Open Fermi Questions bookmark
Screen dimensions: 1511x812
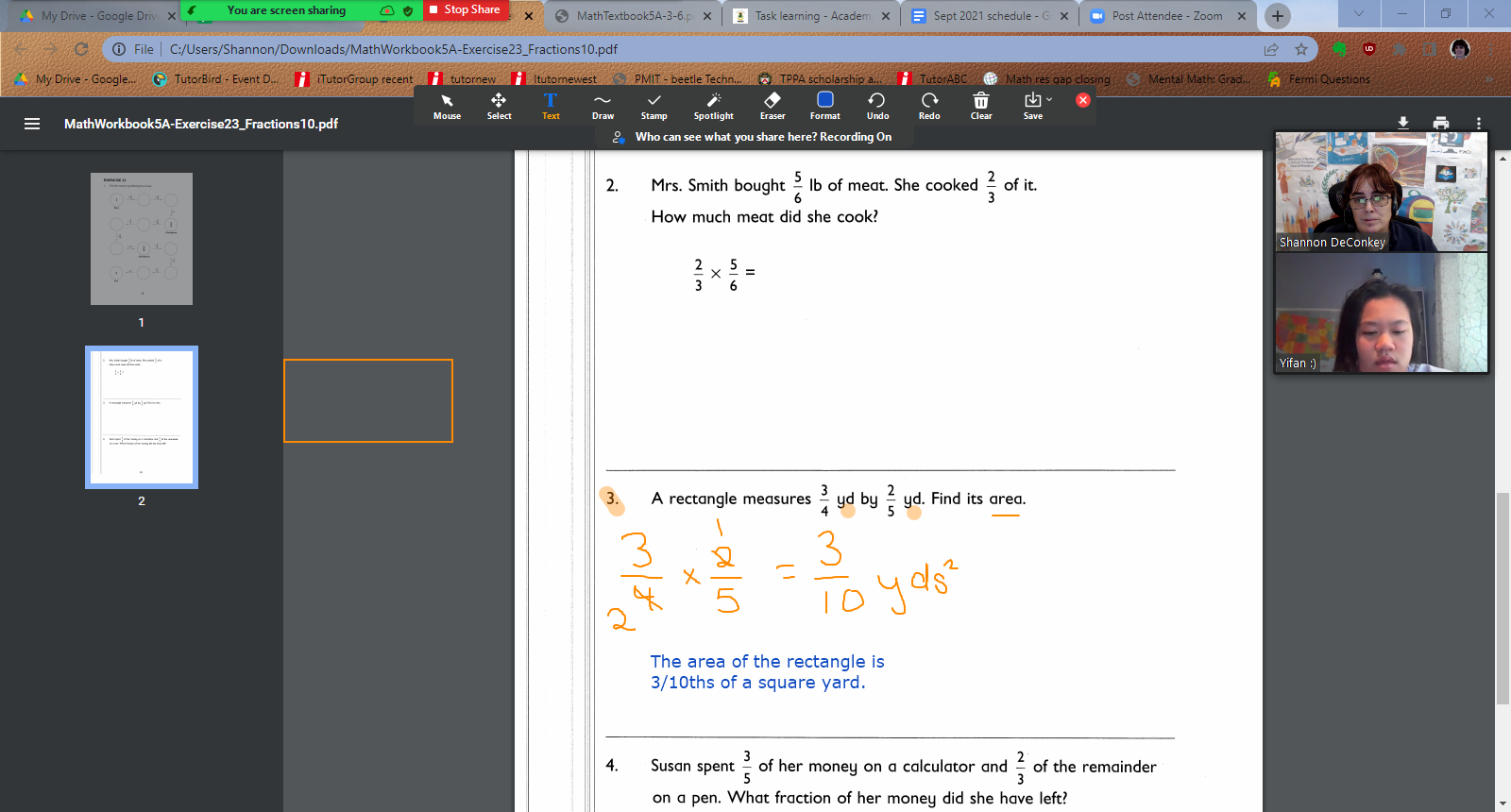pyautogui.click(x=1319, y=79)
